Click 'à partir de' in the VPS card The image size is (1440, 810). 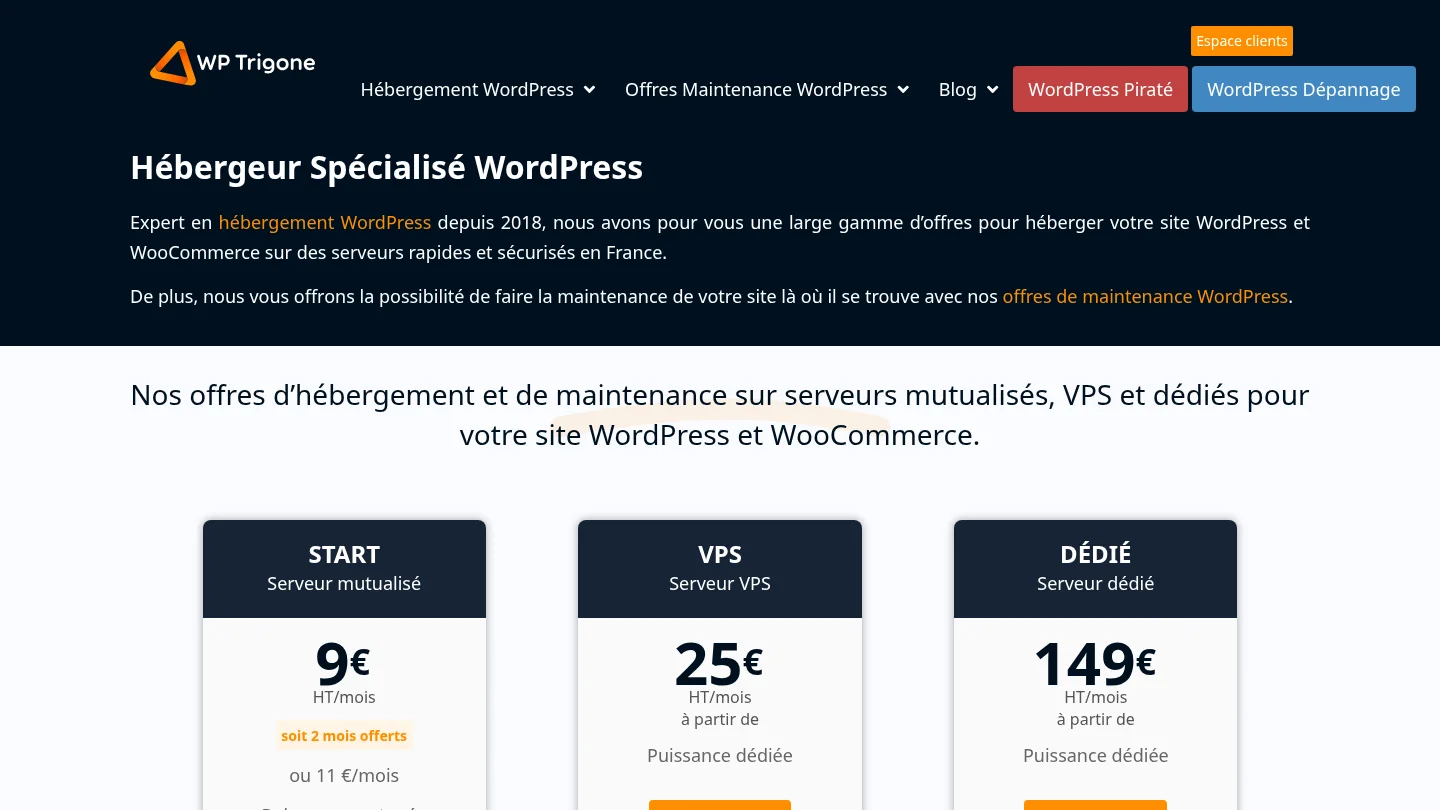[720, 719]
